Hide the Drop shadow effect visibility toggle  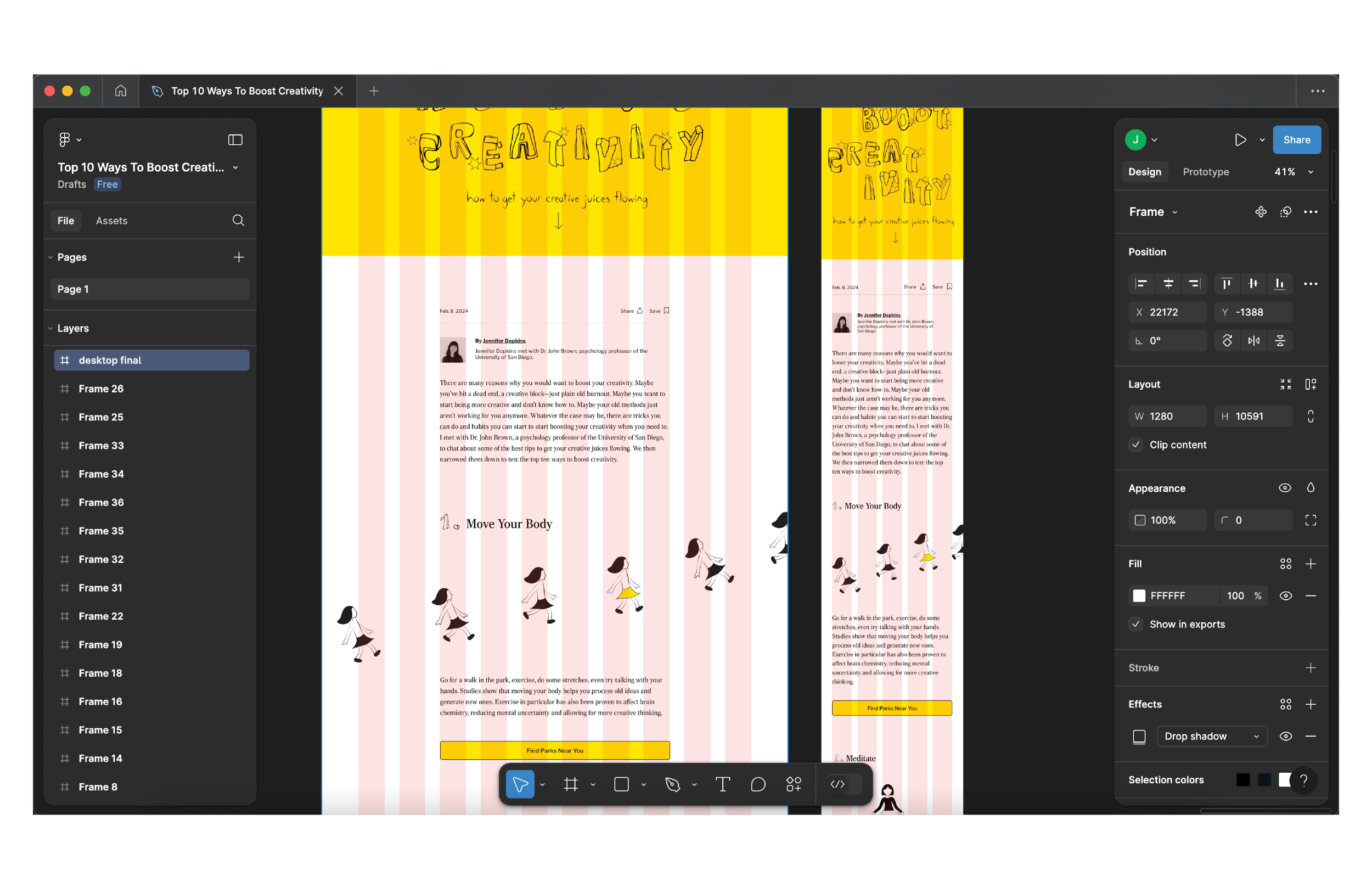coord(1285,737)
